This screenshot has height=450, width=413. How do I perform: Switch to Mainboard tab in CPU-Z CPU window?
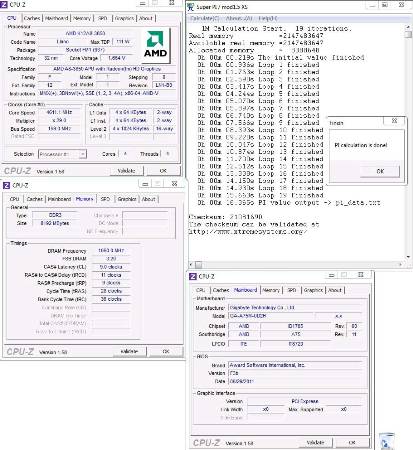pos(56,18)
